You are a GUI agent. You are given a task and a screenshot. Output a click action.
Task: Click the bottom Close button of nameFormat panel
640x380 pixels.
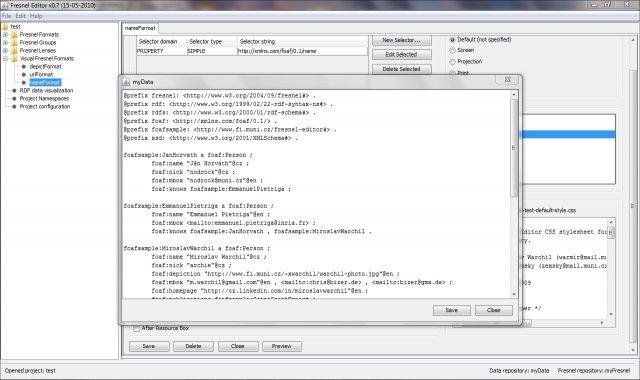pos(238,346)
